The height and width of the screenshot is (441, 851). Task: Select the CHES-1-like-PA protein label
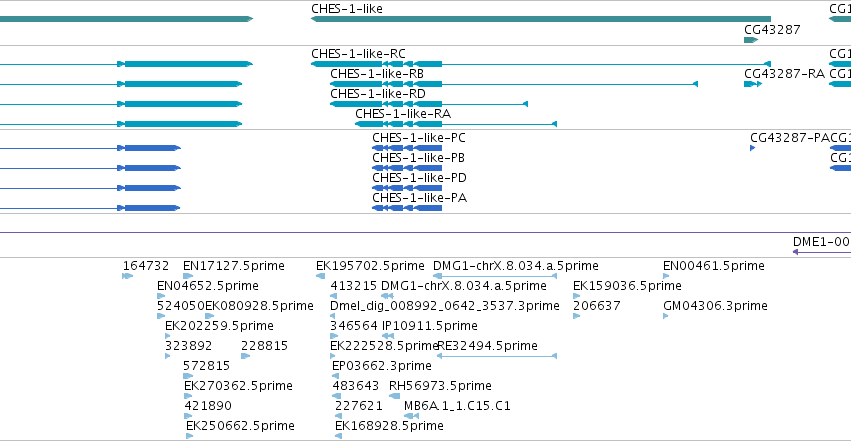pos(419,198)
